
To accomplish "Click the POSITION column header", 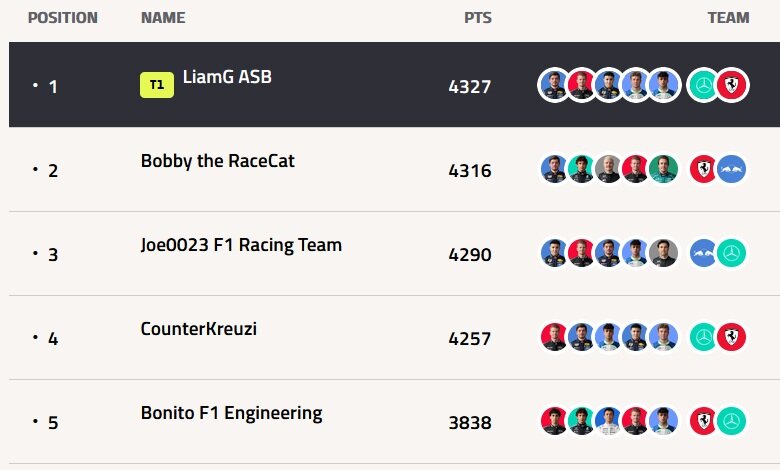I will pos(63,18).
